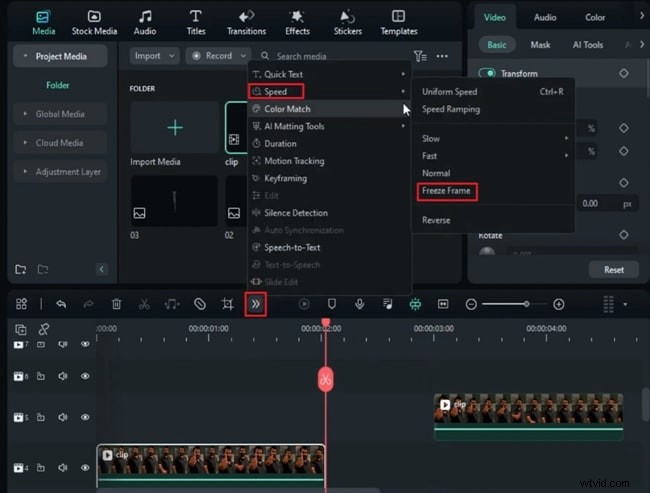Open the Templates tab
650x493 pixels.
pyautogui.click(x=399, y=23)
